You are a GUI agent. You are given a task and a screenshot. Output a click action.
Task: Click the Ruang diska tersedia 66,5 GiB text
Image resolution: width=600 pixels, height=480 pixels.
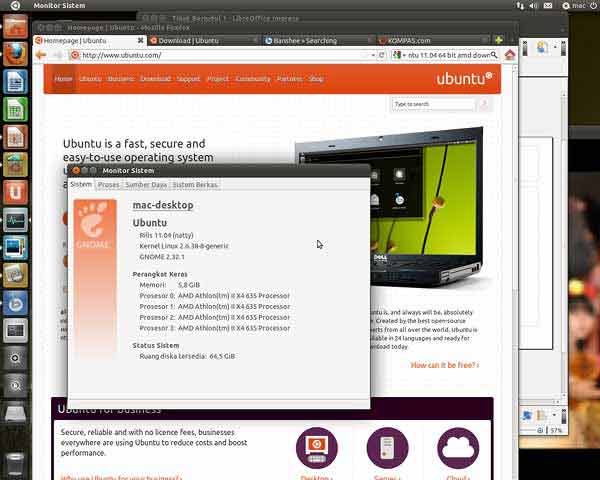point(187,356)
